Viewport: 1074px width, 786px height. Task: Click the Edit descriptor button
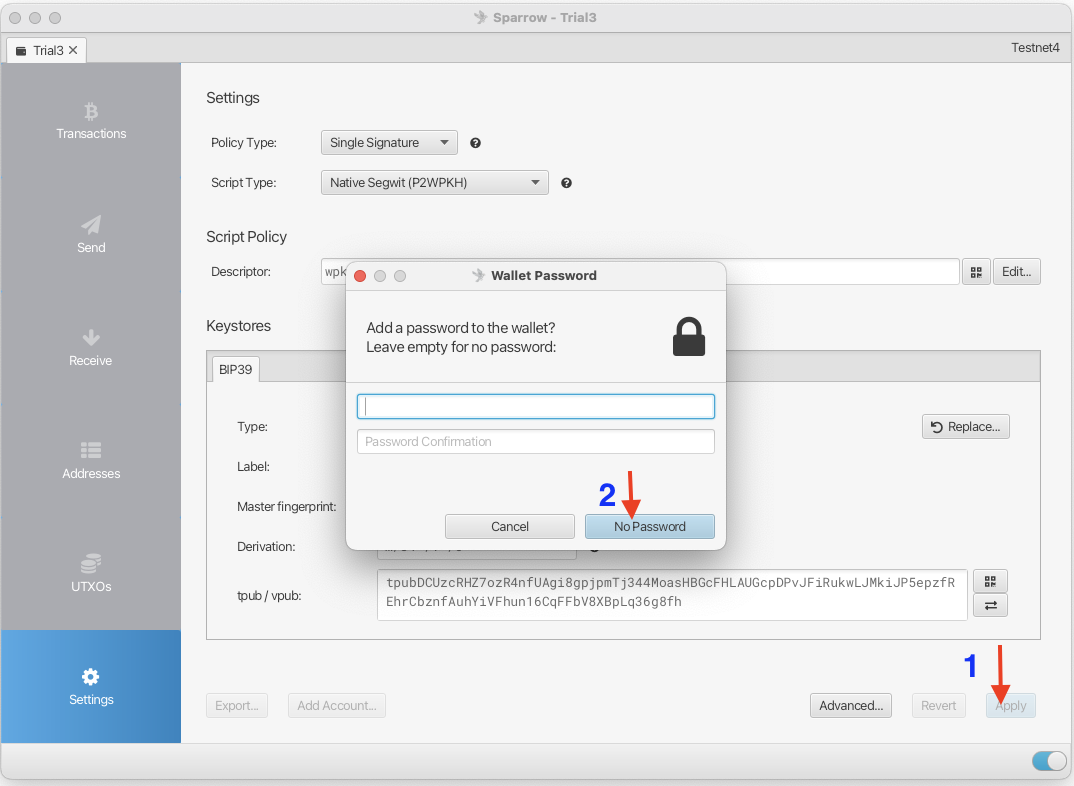coord(1016,272)
